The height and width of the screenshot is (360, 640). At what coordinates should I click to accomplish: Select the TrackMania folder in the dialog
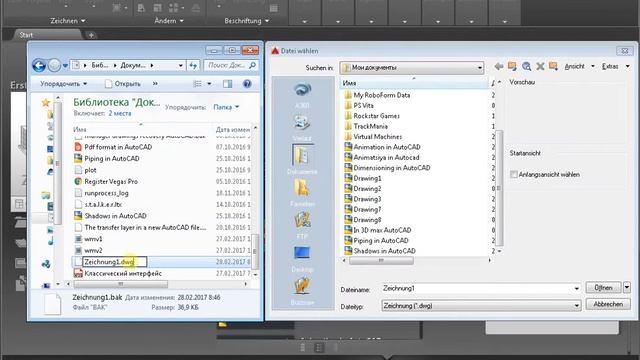click(370, 126)
